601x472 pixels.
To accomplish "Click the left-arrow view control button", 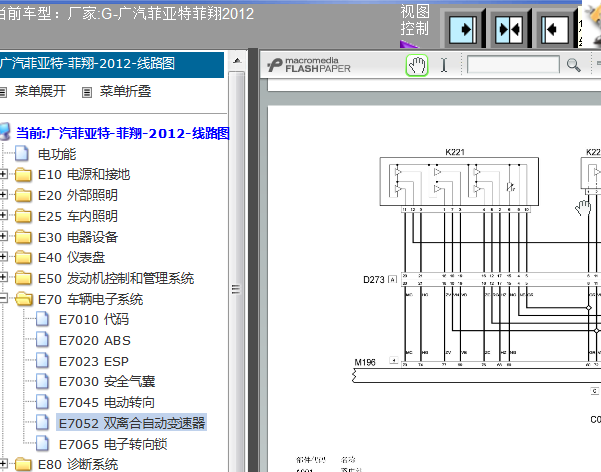I will pos(555,30).
